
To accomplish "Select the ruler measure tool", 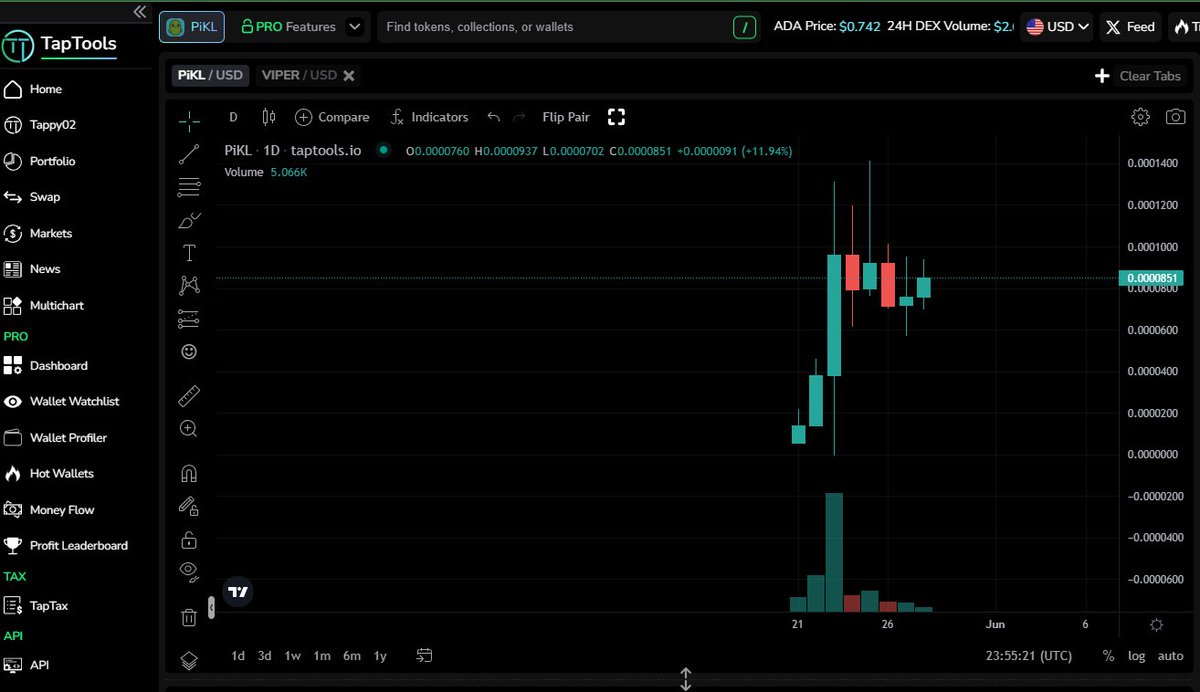I will point(188,396).
